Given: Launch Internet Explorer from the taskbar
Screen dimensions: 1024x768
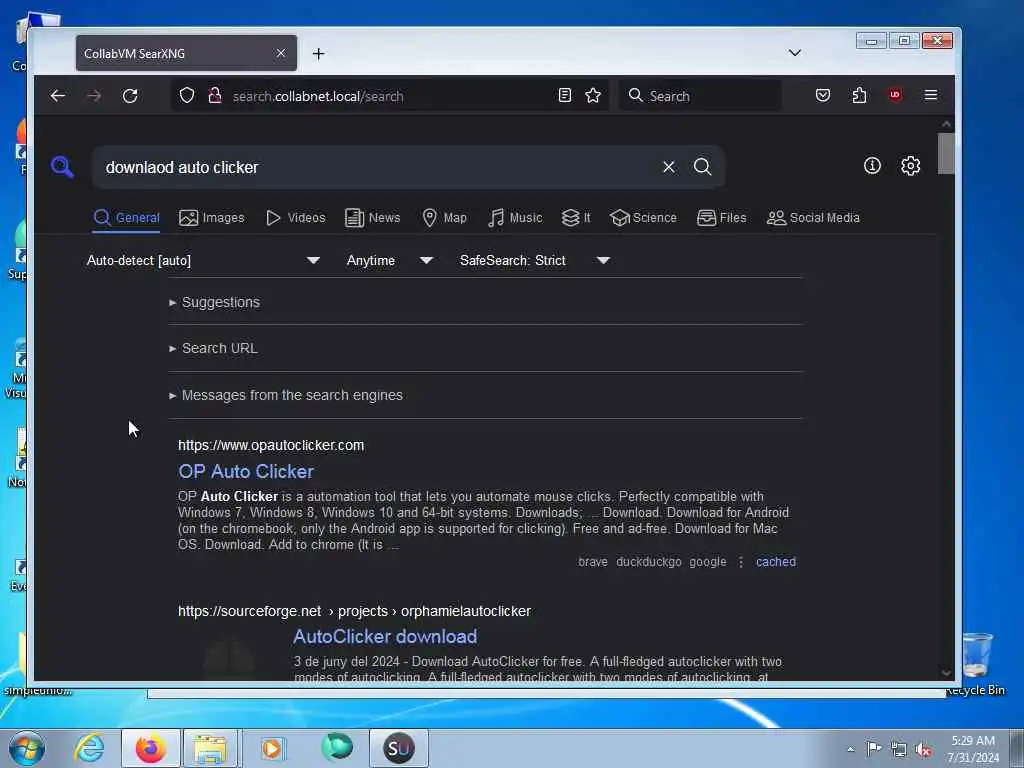Looking at the screenshot, I should 89,748.
